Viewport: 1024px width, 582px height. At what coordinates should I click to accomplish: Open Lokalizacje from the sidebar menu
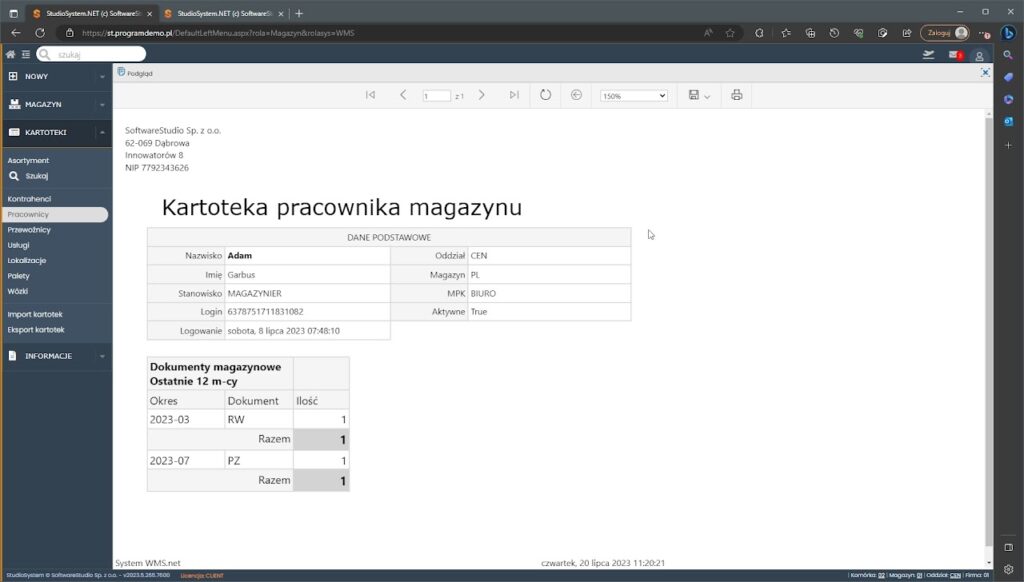[x=27, y=260]
